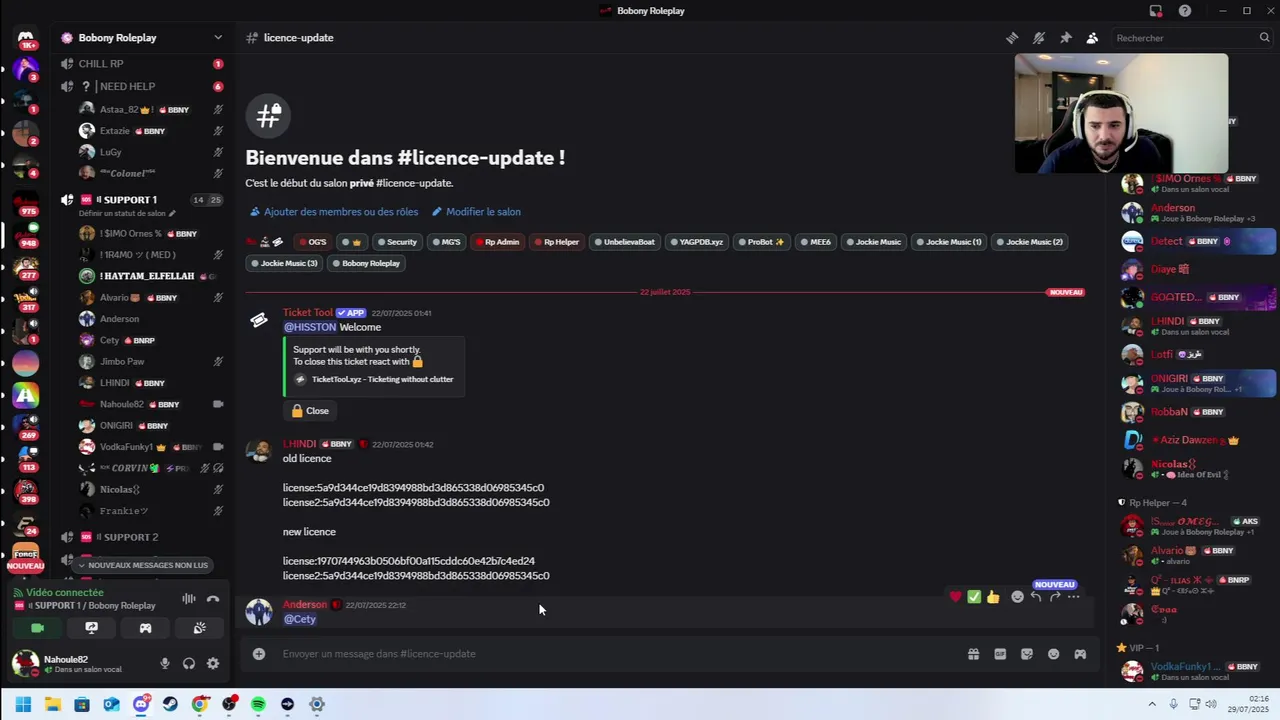Image resolution: width=1280 pixels, height=720 pixels.
Task: Click the forward arrow on message toolbar
Action: 1055,597
